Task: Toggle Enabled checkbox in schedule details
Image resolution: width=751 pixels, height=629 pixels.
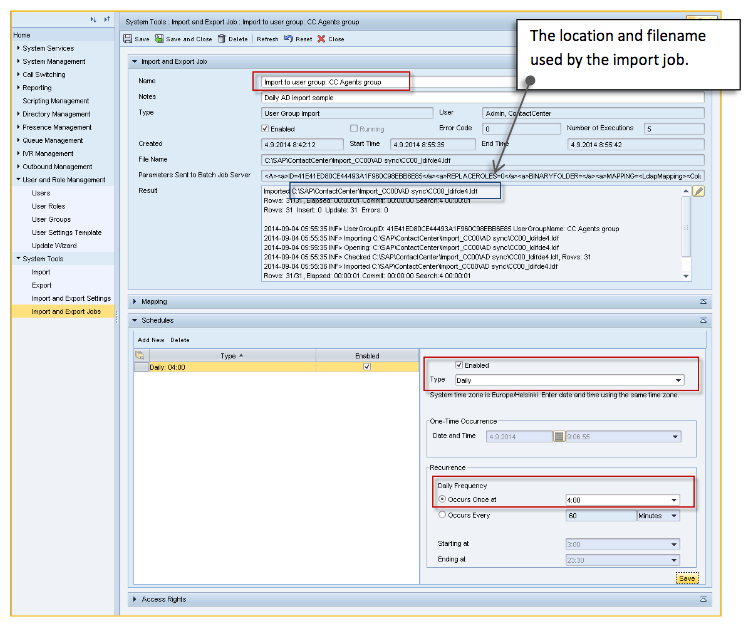Action: pos(459,365)
